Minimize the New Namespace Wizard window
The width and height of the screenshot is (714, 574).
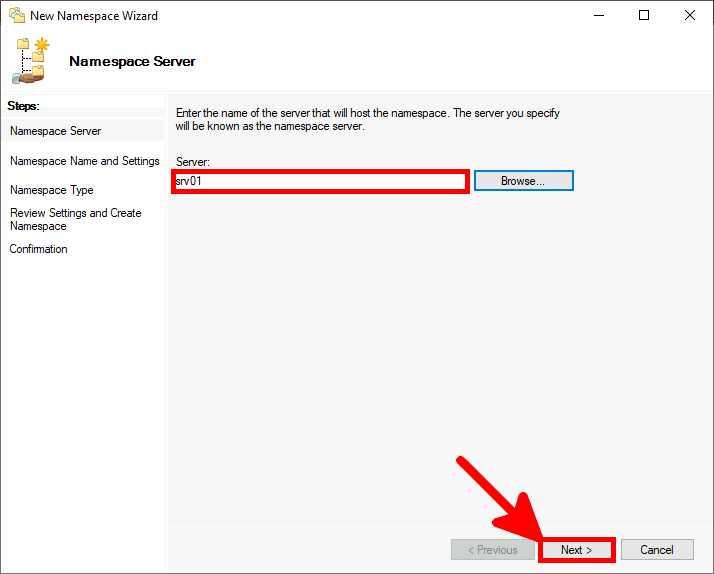click(x=599, y=15)
